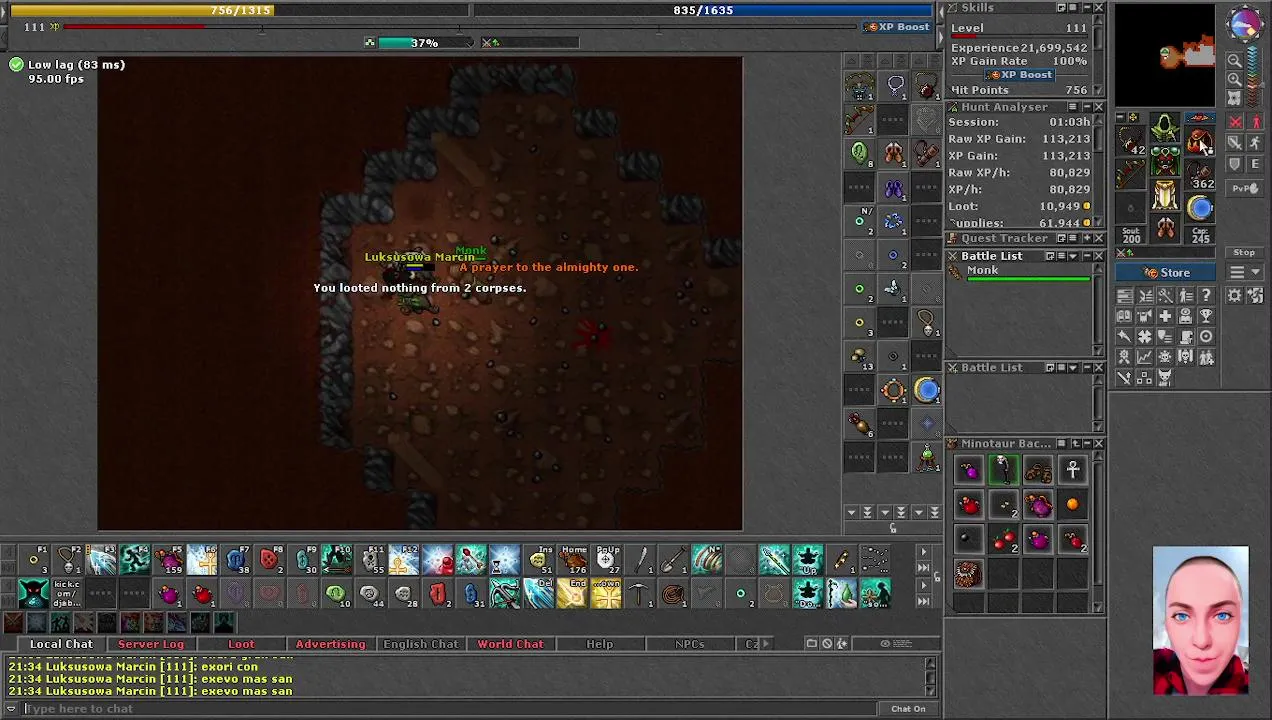Image resolution: width=1272 pixels, height=720 pixels.
Task: Toggle stand while fighting mode
Action: coord(1255,121)
